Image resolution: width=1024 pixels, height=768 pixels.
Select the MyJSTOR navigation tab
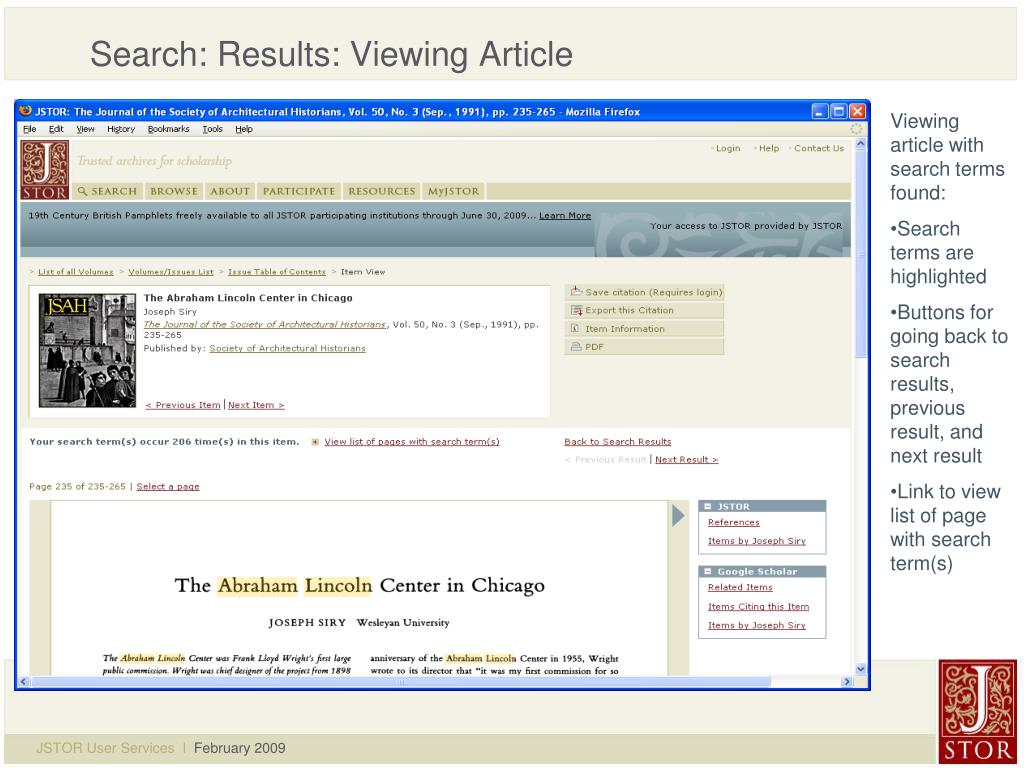[x=453, y=191]
